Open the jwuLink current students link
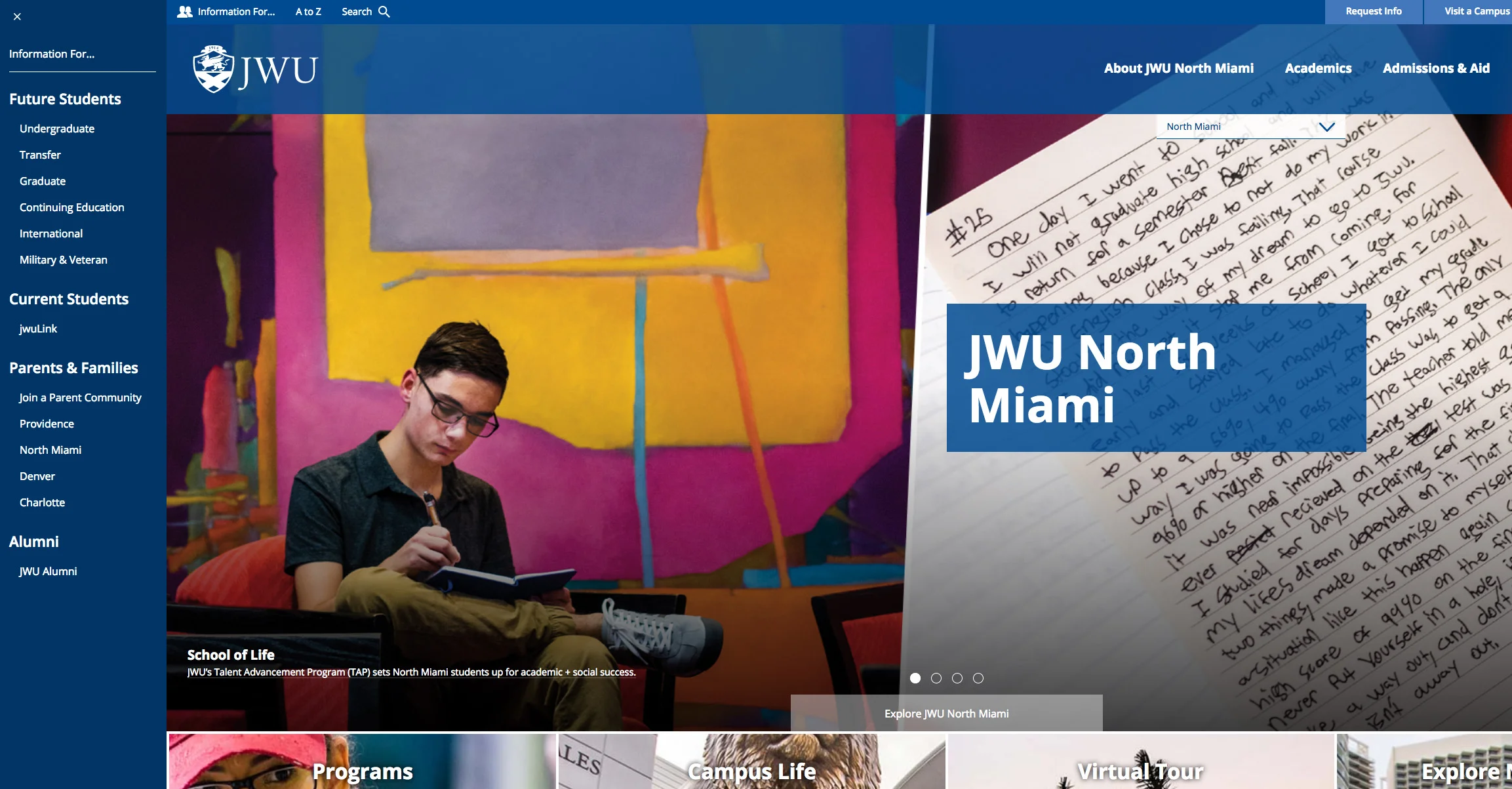The image size is (1512, 789). point(38,329)
